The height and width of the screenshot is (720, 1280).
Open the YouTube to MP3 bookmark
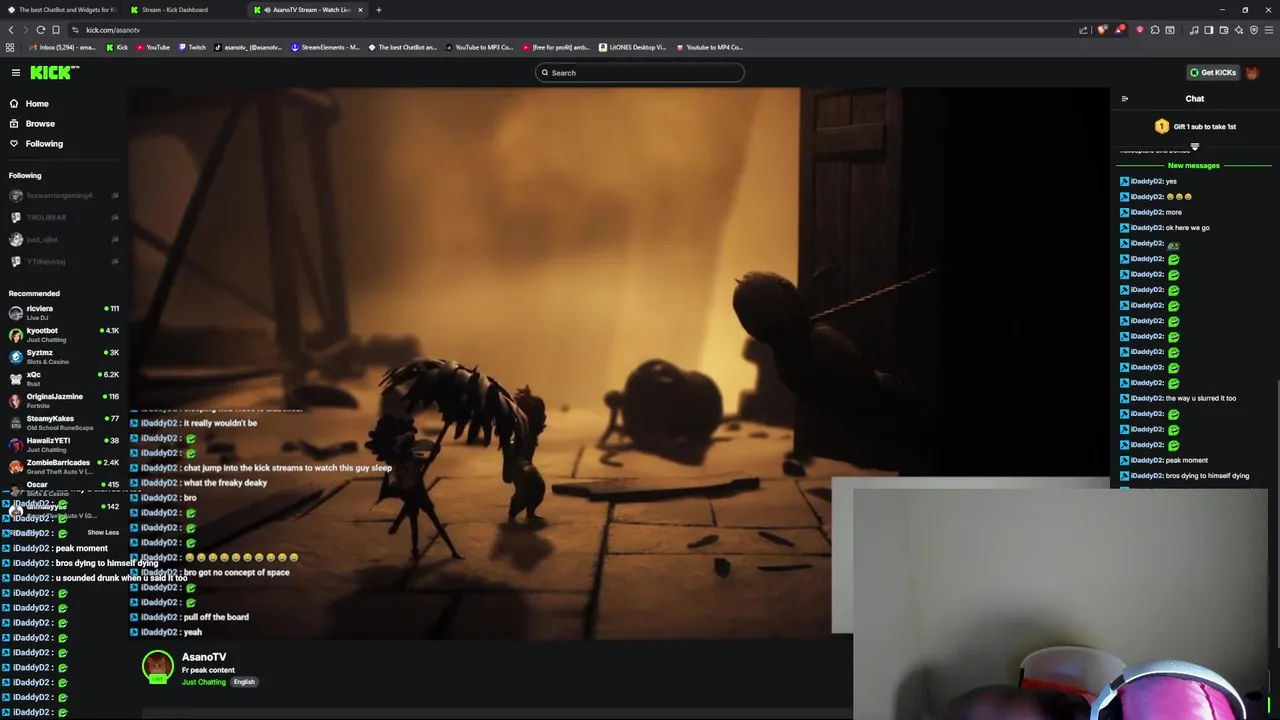pos(480,47)
